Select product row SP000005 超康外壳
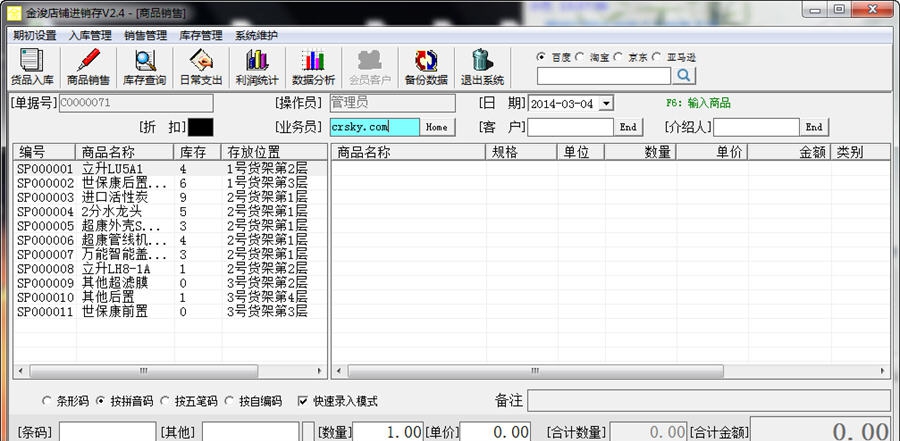Viewport: 900px width, 441px height. point(170,226)
